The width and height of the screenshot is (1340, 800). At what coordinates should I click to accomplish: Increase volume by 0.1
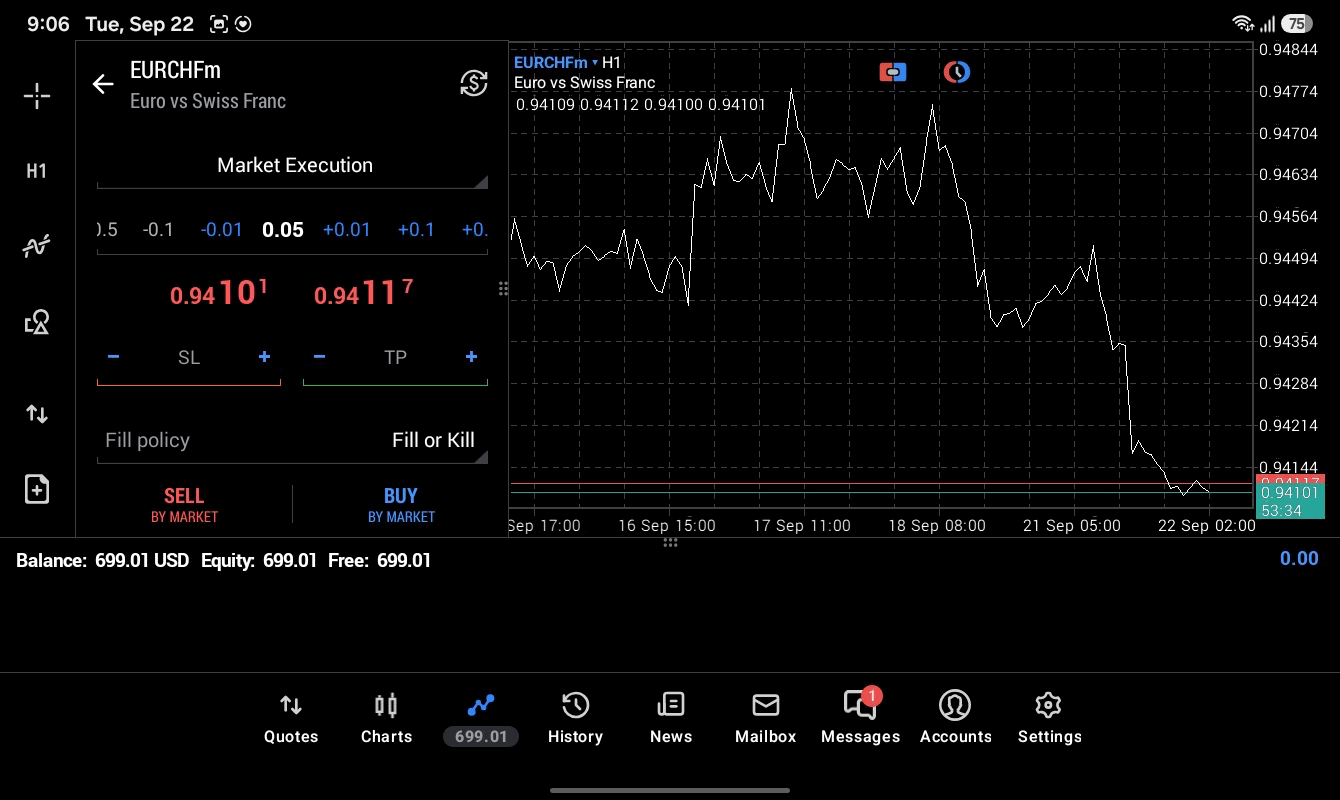tap(416, 230)
